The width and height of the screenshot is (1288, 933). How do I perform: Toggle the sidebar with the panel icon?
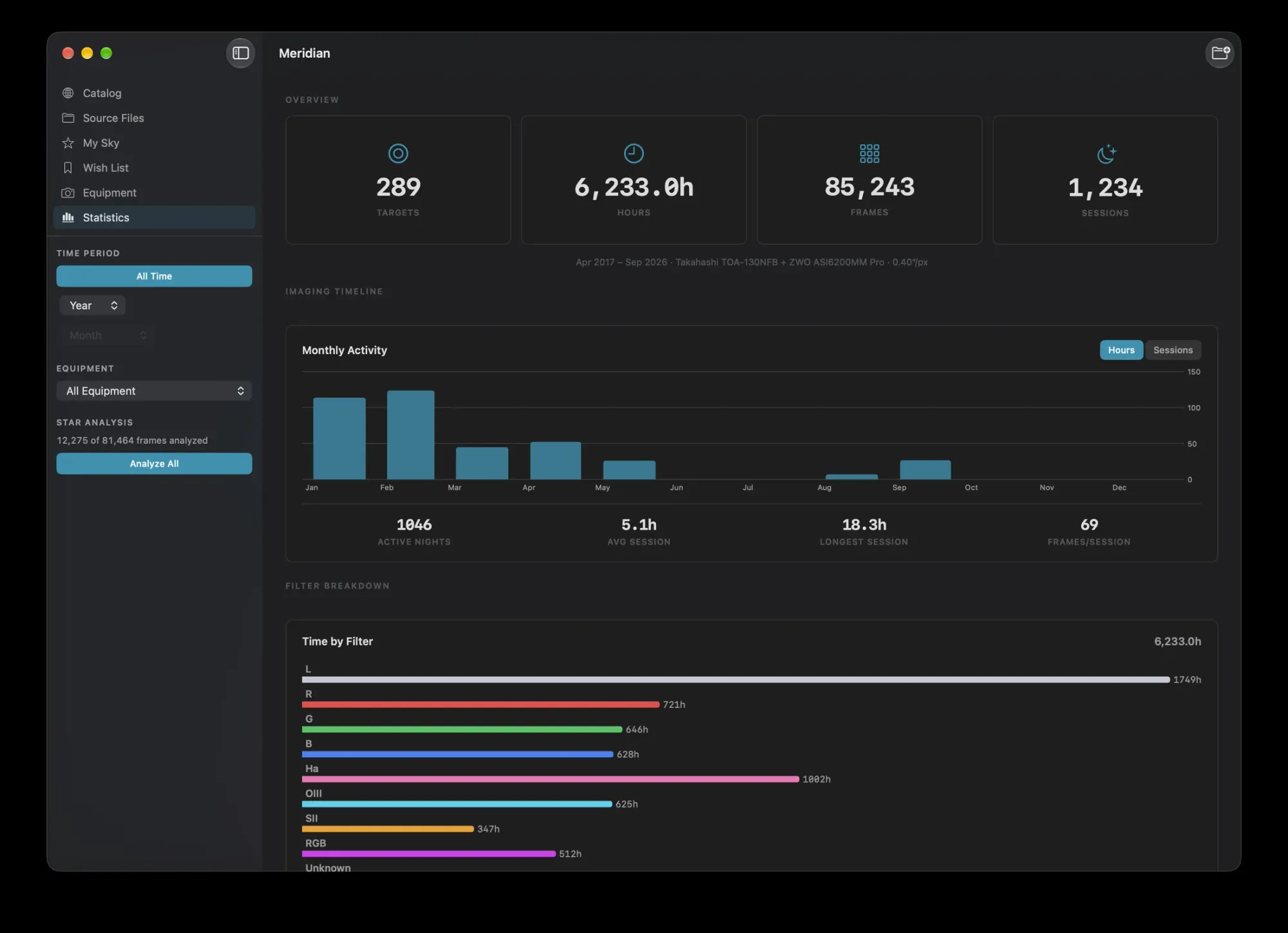tap(240, 53)
